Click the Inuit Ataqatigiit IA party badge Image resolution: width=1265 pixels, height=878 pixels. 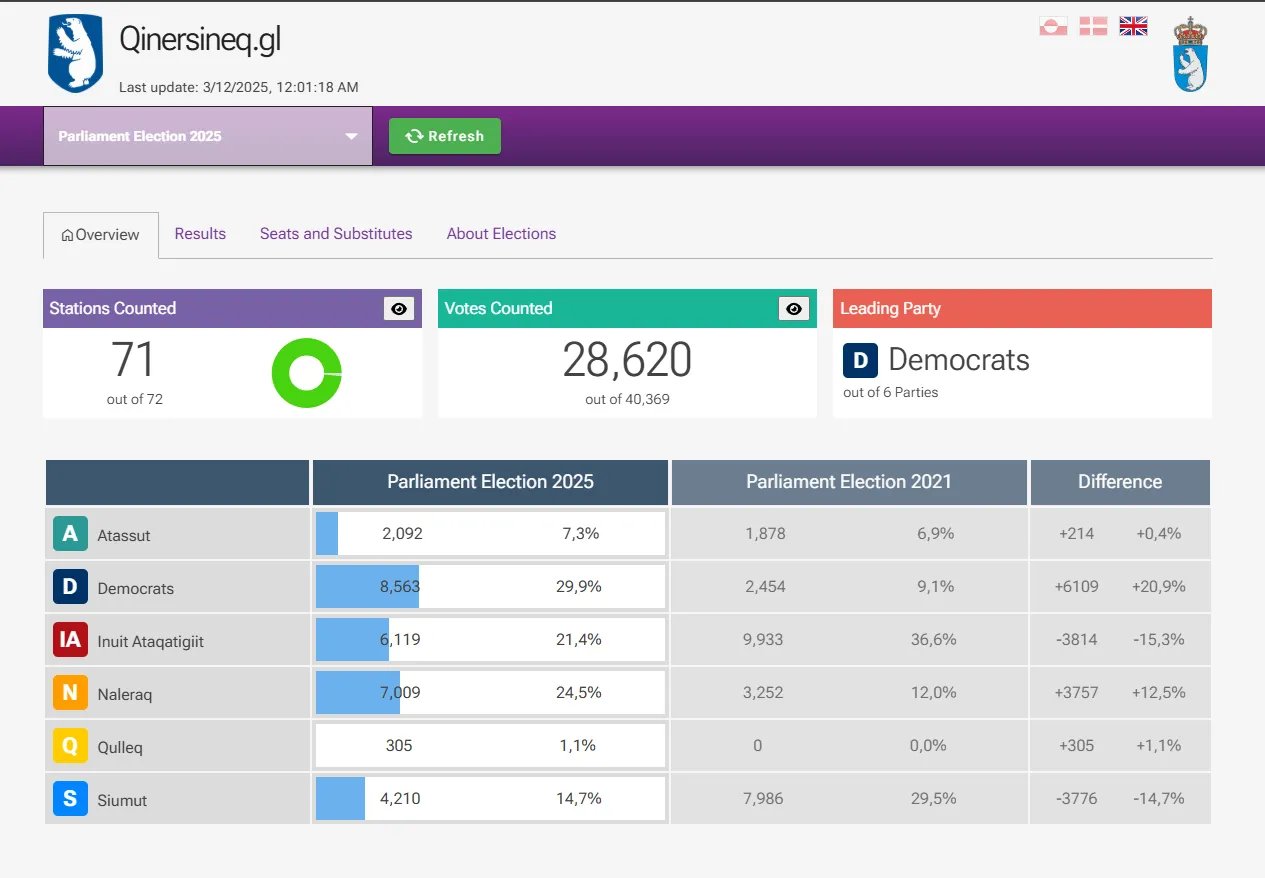point(70,640)
